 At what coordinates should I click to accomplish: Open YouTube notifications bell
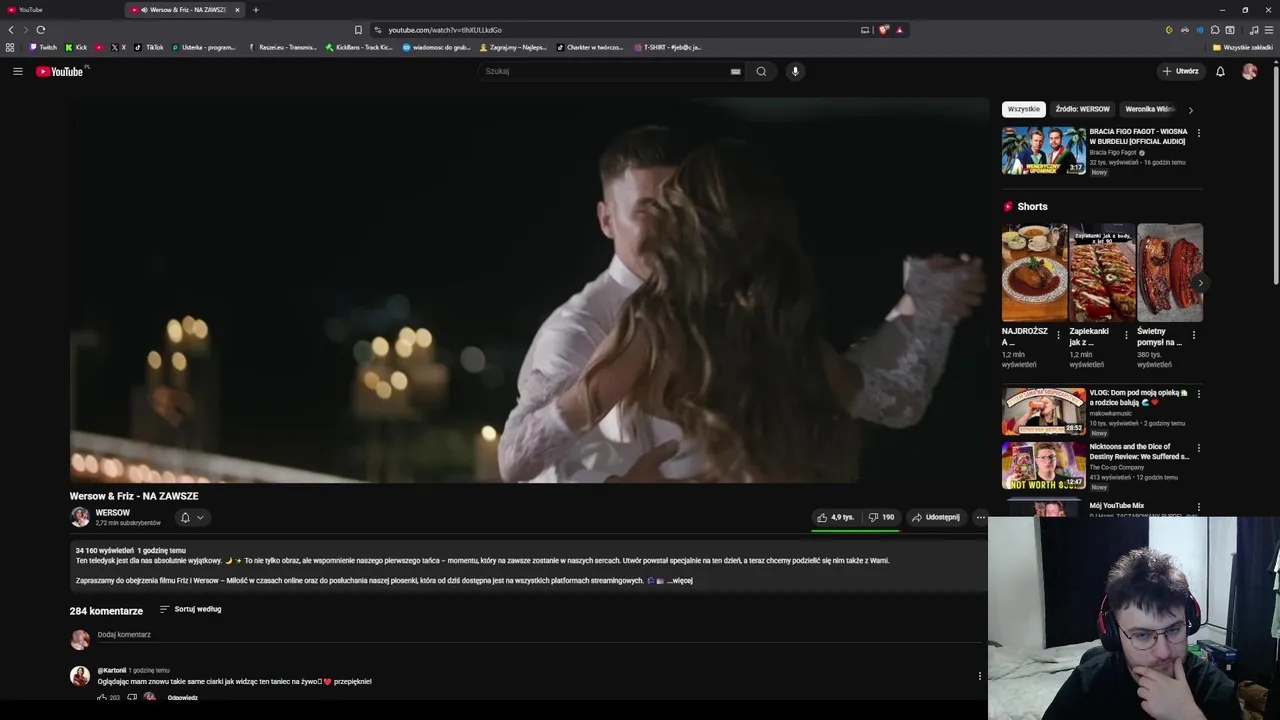(1220, 71)
